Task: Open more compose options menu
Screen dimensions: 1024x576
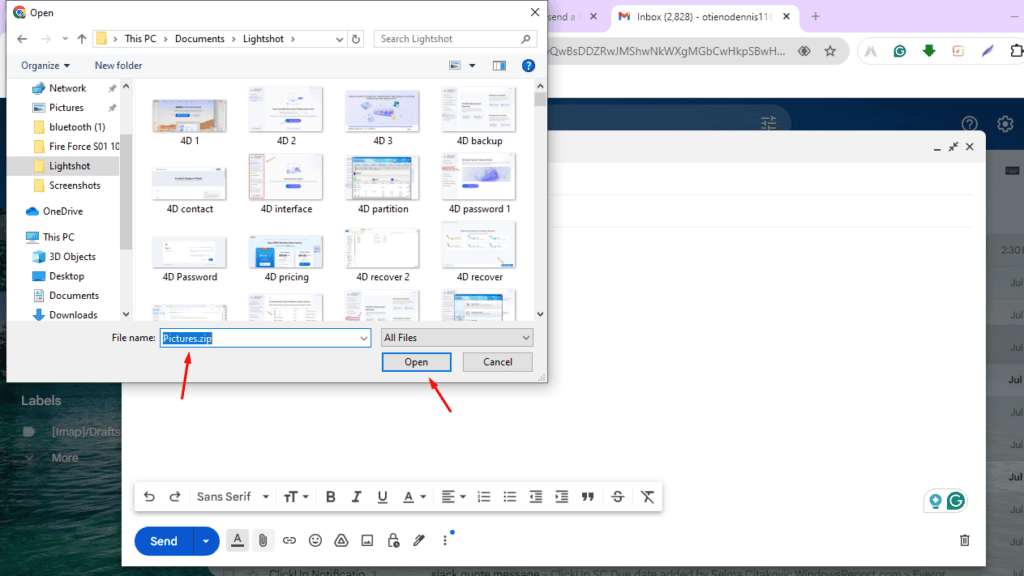Action: tap(445, 541)
